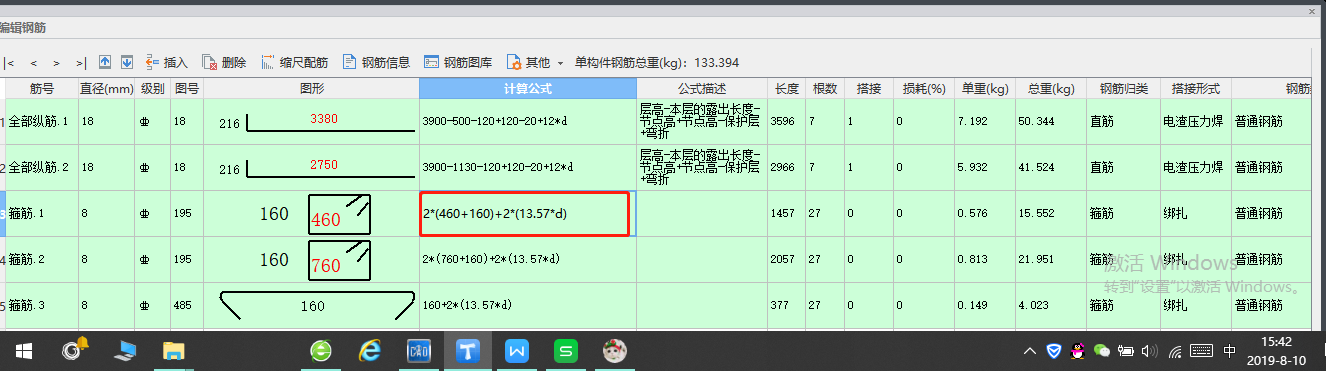Click formula 3900-500-120+120-20+12*d
This screenshot has height=371, width=1326.
[x=495, y=121]
